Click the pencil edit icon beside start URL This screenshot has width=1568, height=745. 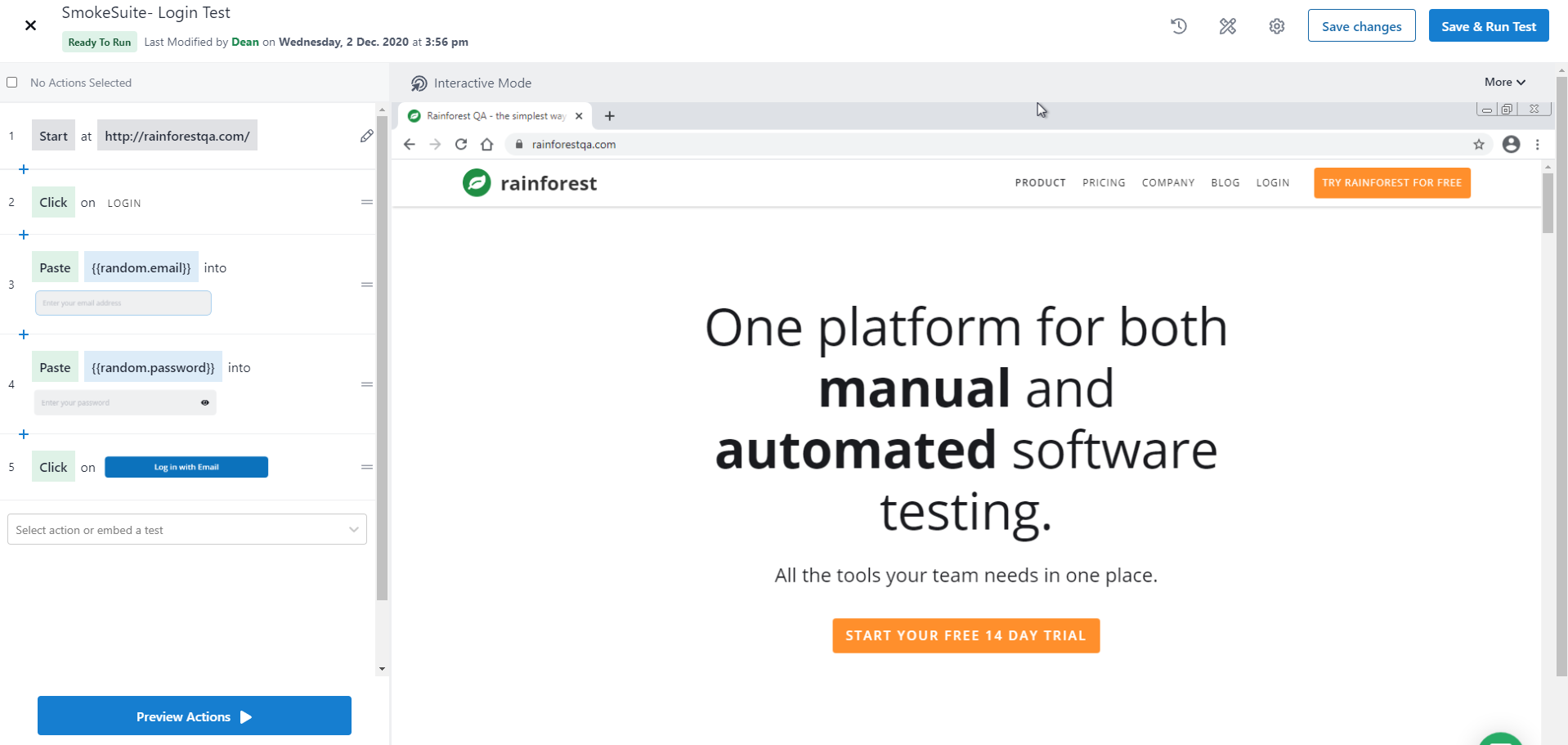click(x=366, y=136)
